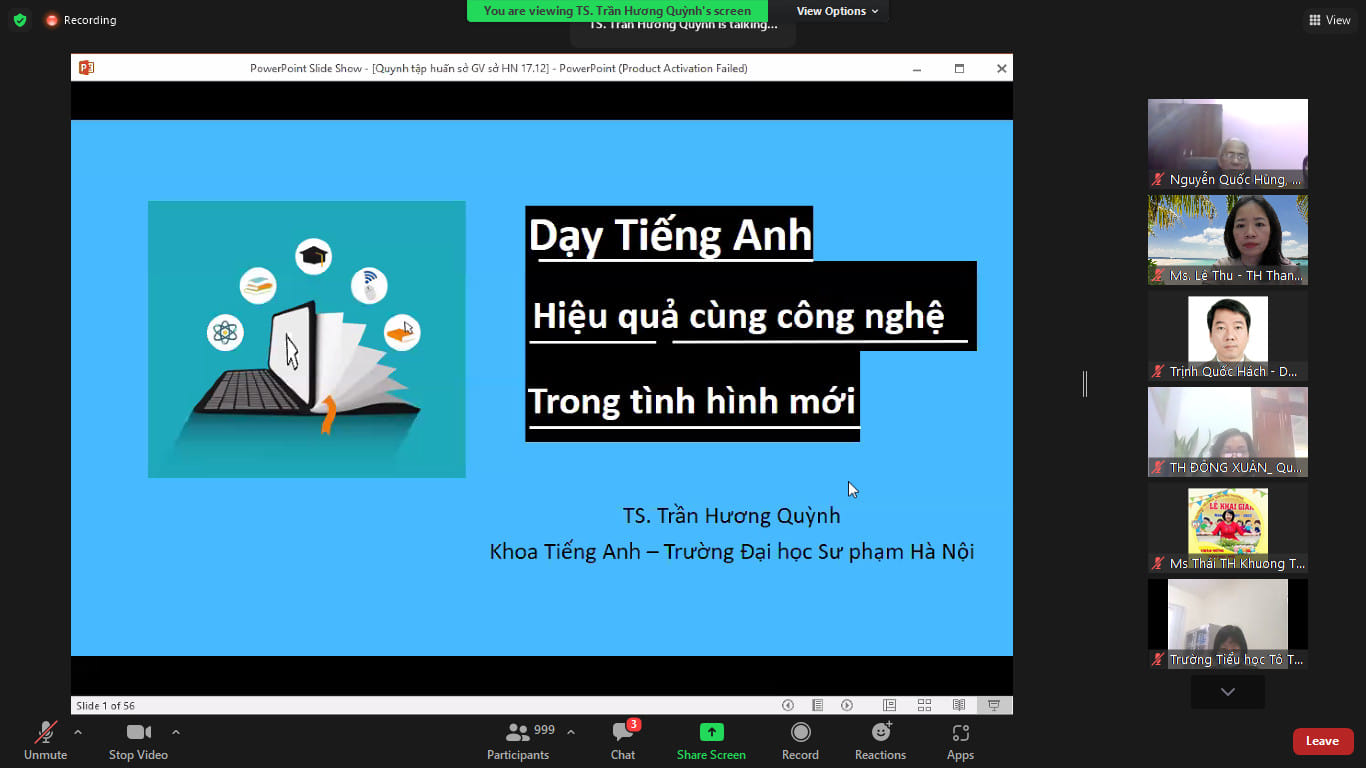Click the green Share Screen icon

tap(711, 732)
